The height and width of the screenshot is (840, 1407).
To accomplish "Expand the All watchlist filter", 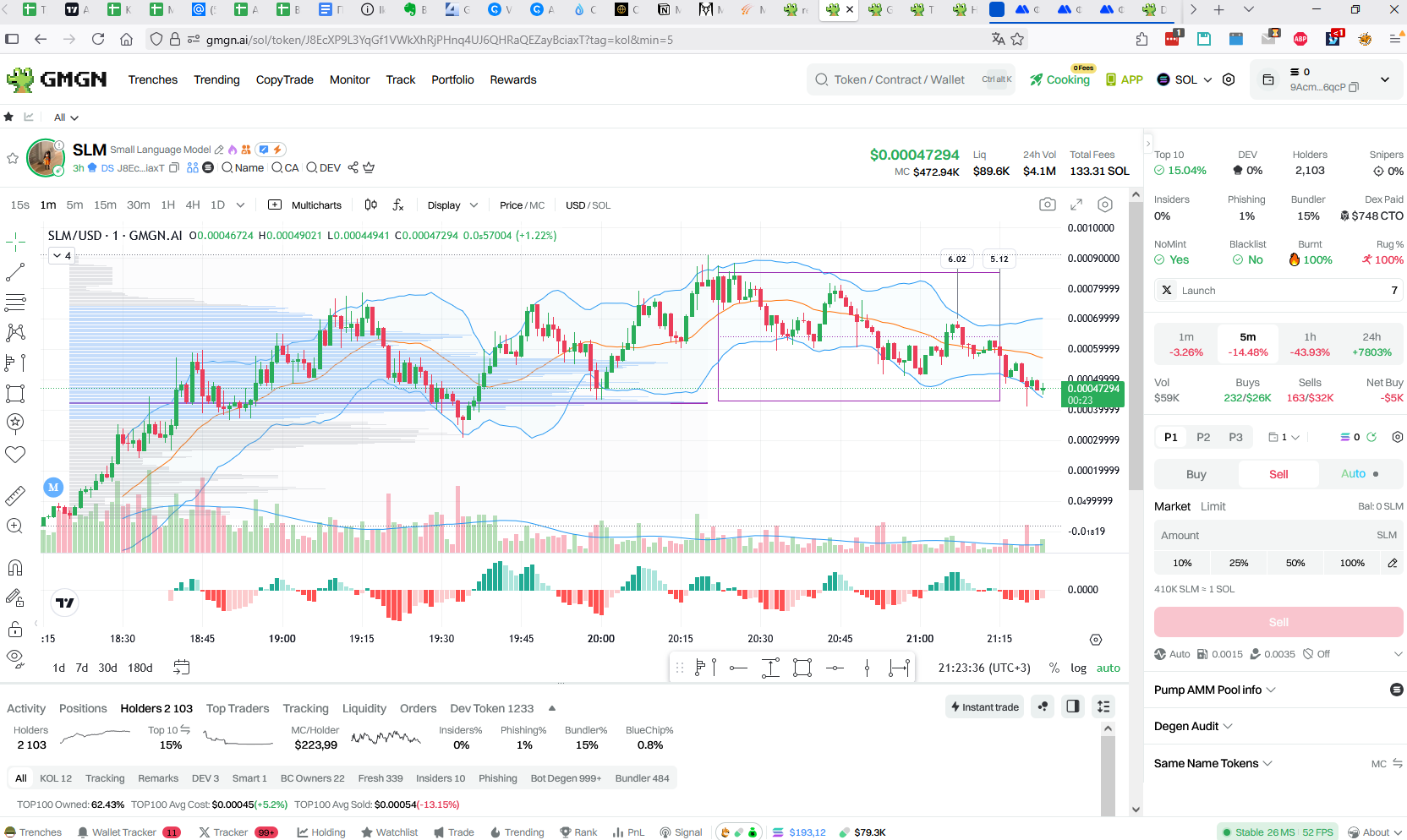I will click(66, 117).
